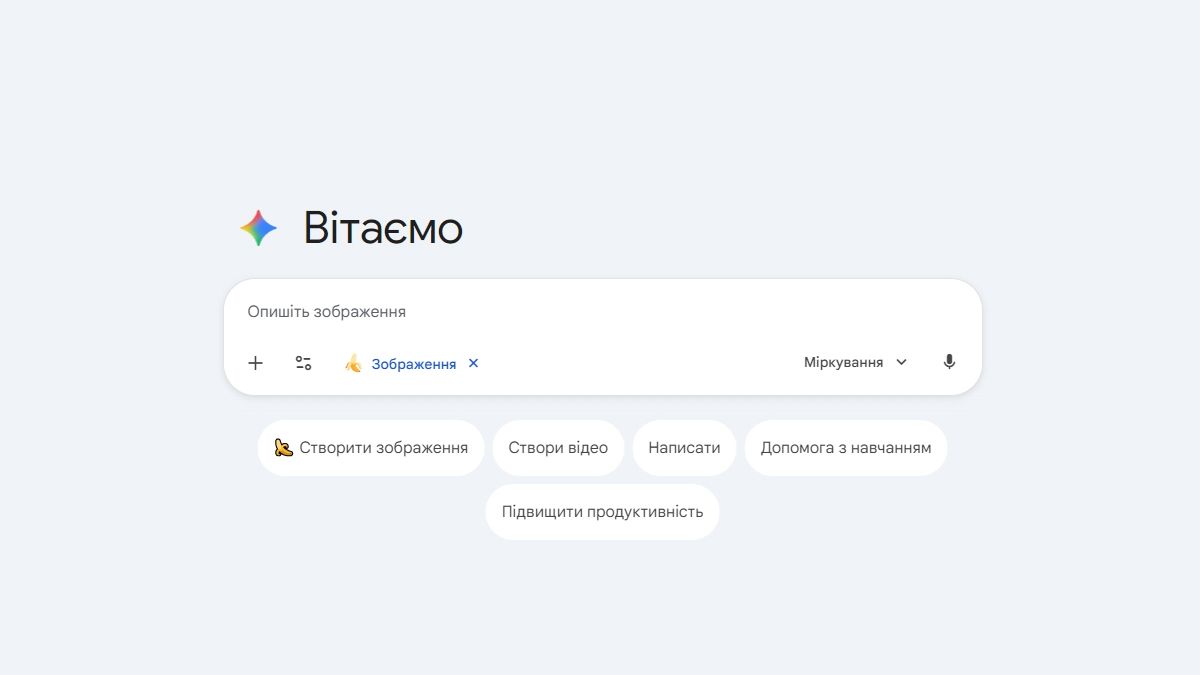Viewport: 1200px width, 675px height.
Task: Click the Вітаємо greeting text
Action: [x=383, y=228]
